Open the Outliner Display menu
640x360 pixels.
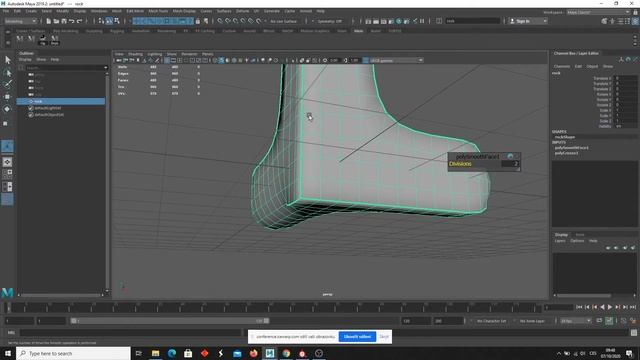(x=25, y=60)
